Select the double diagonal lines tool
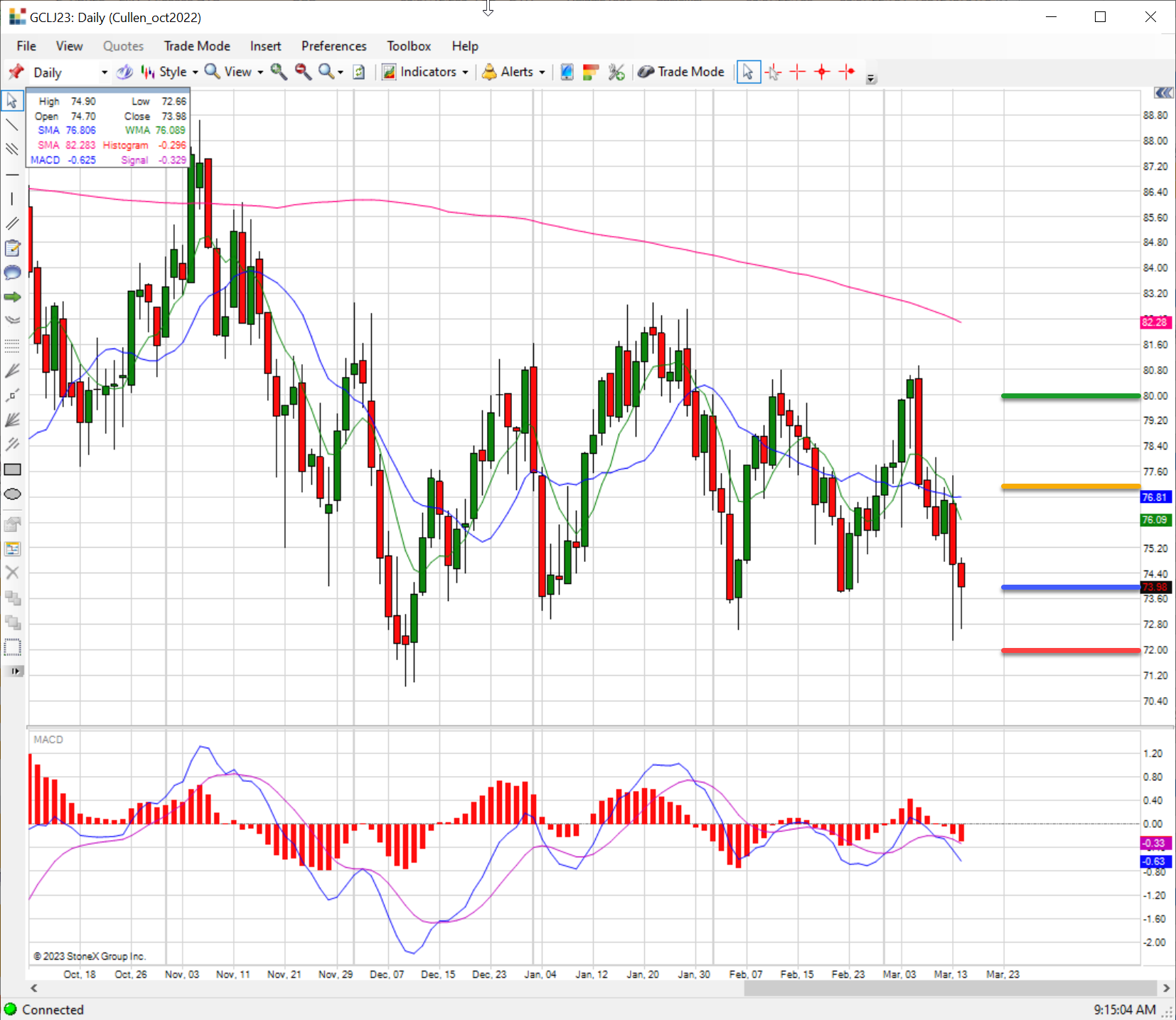Screen dimensions: 1176x1020 12,223
